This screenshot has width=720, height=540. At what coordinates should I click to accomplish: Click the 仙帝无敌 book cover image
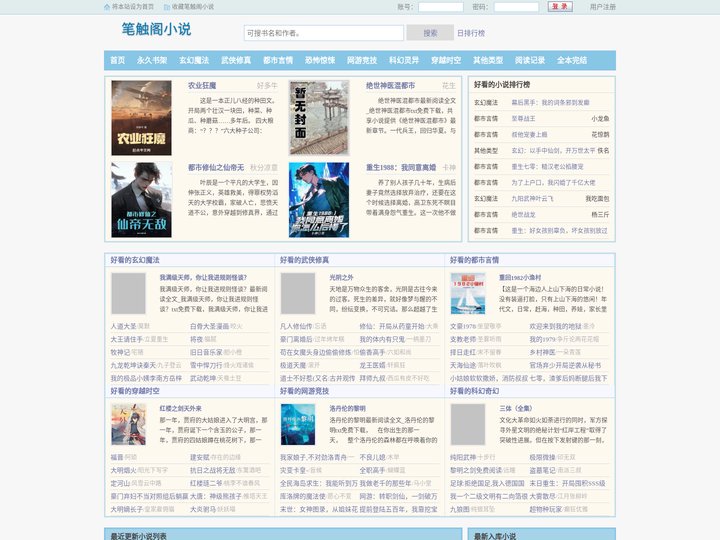pos(141,200)
